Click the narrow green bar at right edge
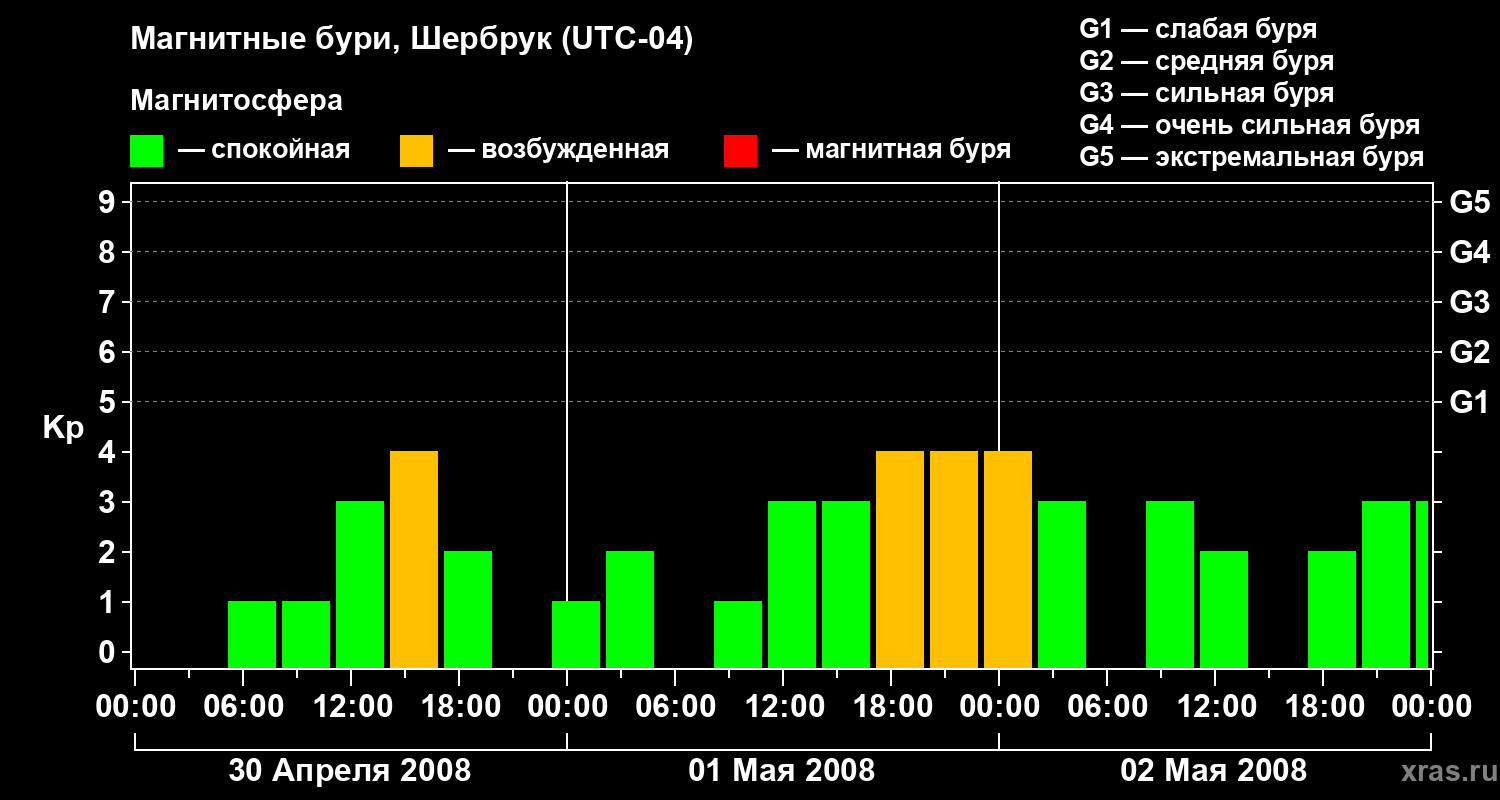 click(1422, 585)
